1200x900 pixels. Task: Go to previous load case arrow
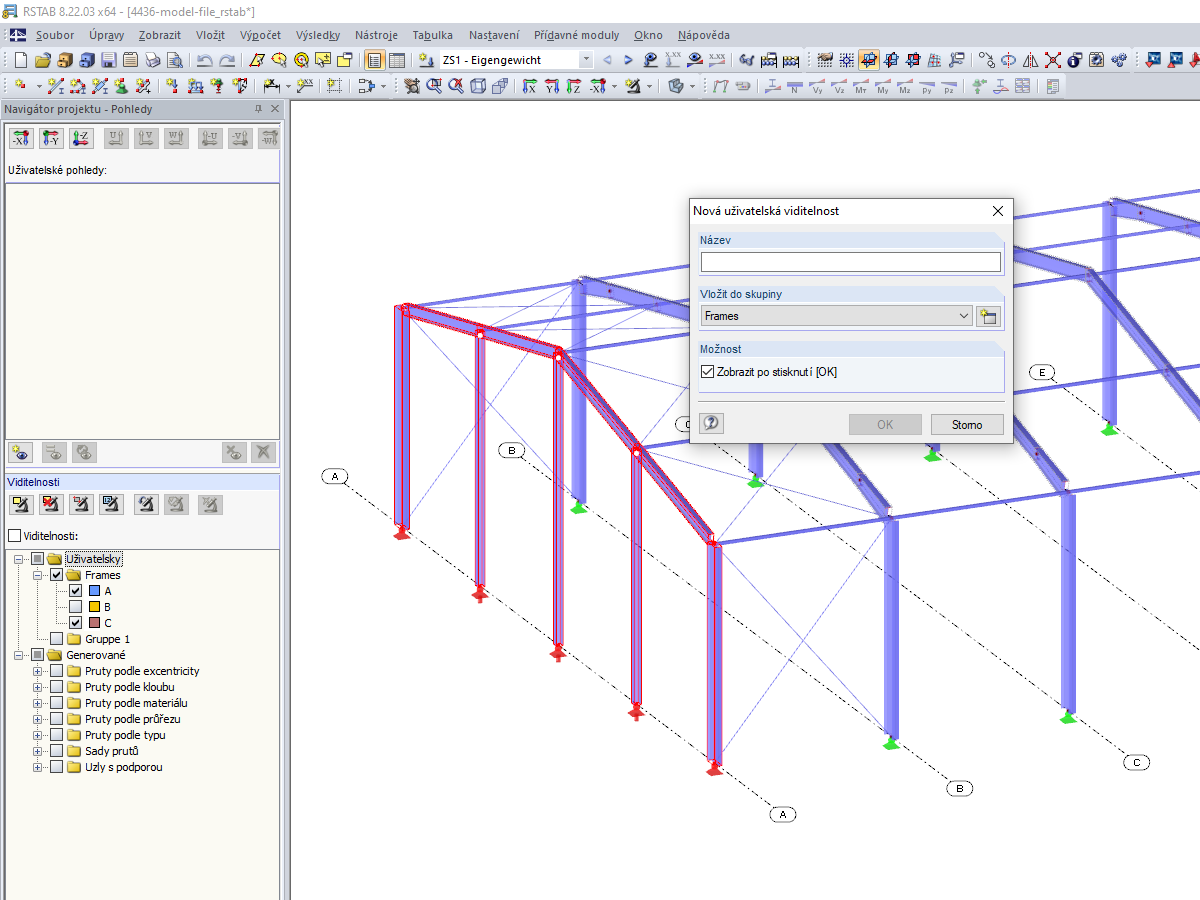click(607, 60)
